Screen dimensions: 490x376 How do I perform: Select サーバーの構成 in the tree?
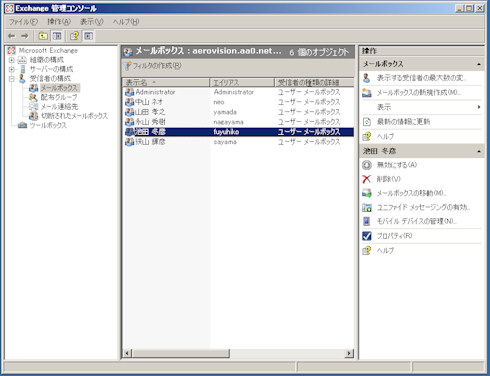pyautogui.click(x=51, y=69)
